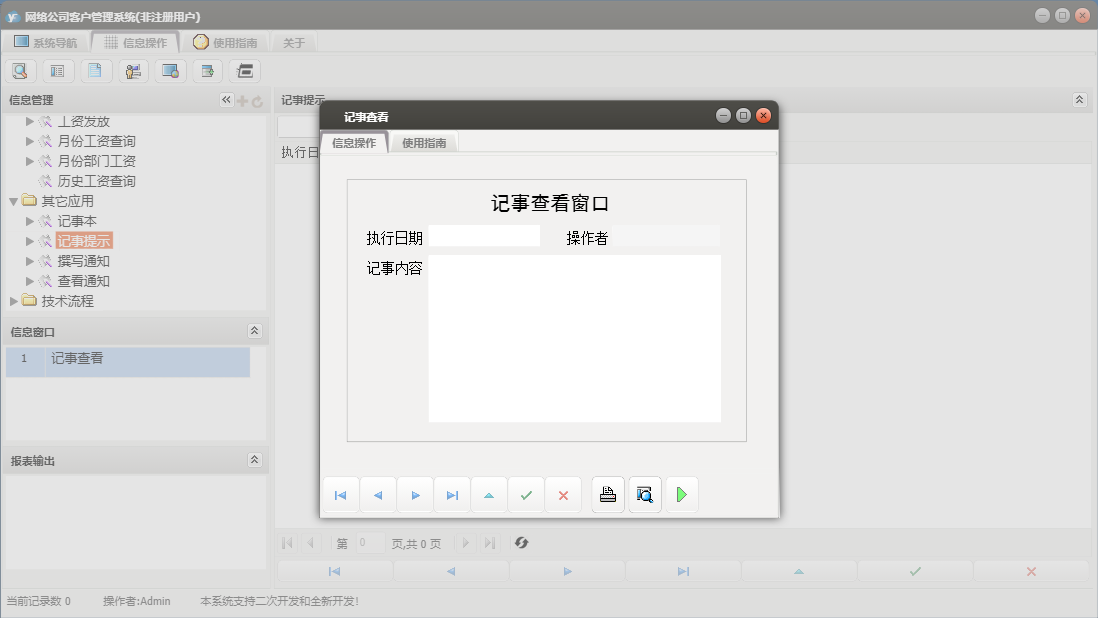
Task: Cancel using the red X button
Action: (x=563, y=494)
